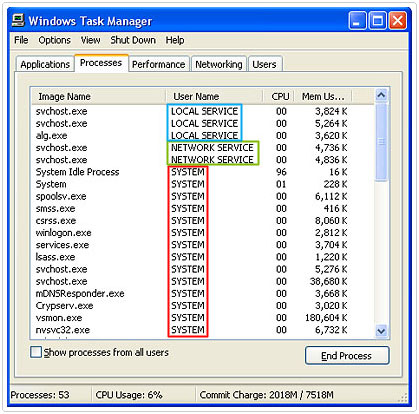Open the View menu
The height and width of the screenshot is (414, 419).
pyautogui.click(x=90, y=40)
